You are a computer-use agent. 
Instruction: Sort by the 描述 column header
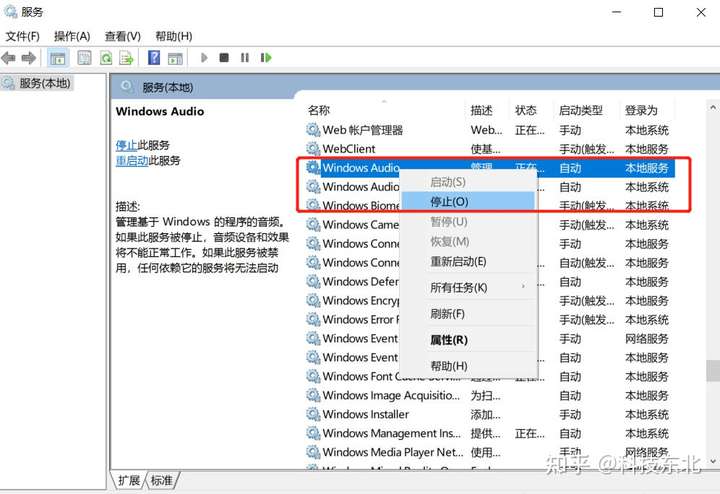coord(487,110)
